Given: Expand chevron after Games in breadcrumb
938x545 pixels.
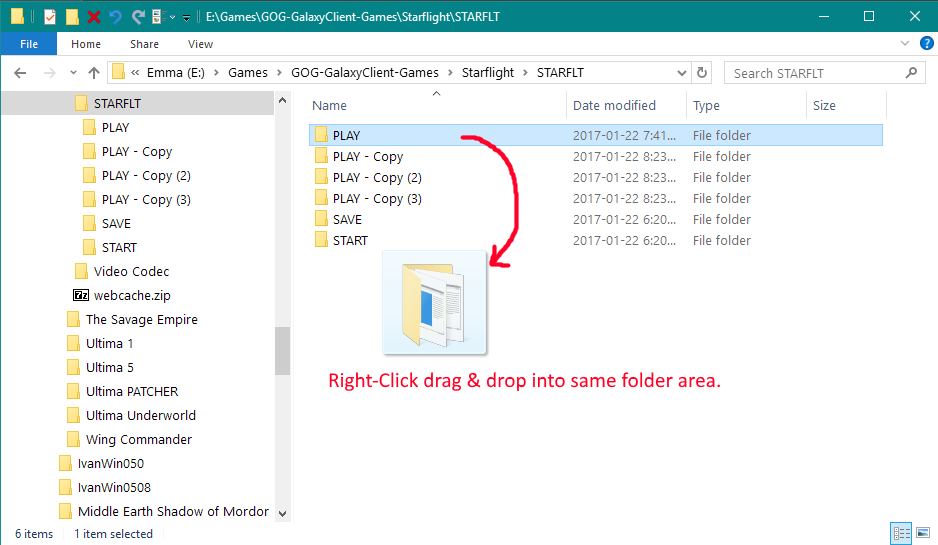Looking at the screenshot, I should (x=279, y=73).
